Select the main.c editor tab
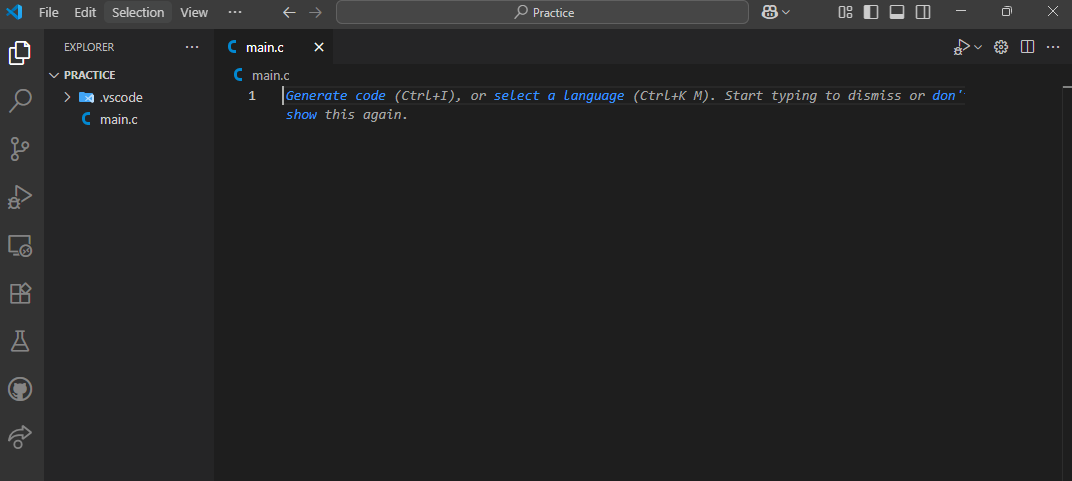 265,47
